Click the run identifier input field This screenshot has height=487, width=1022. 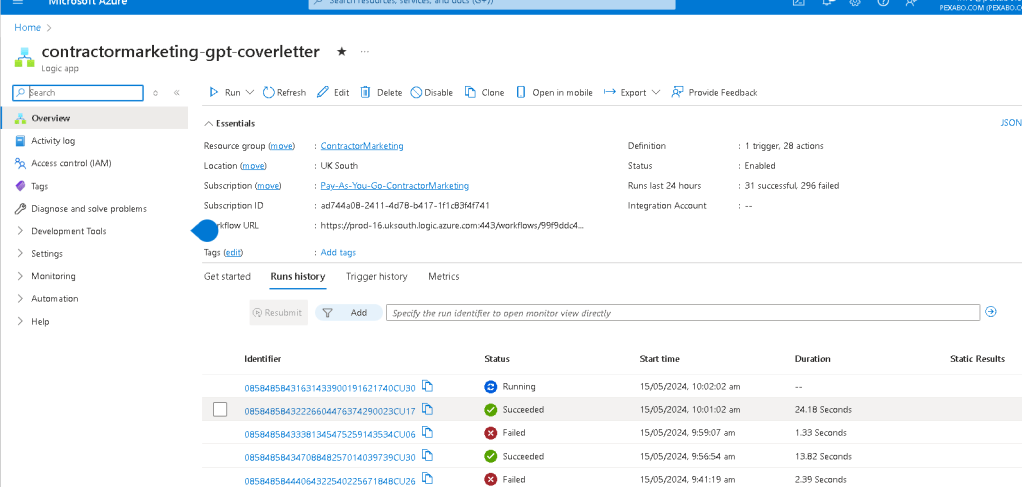tap(682, 313)
